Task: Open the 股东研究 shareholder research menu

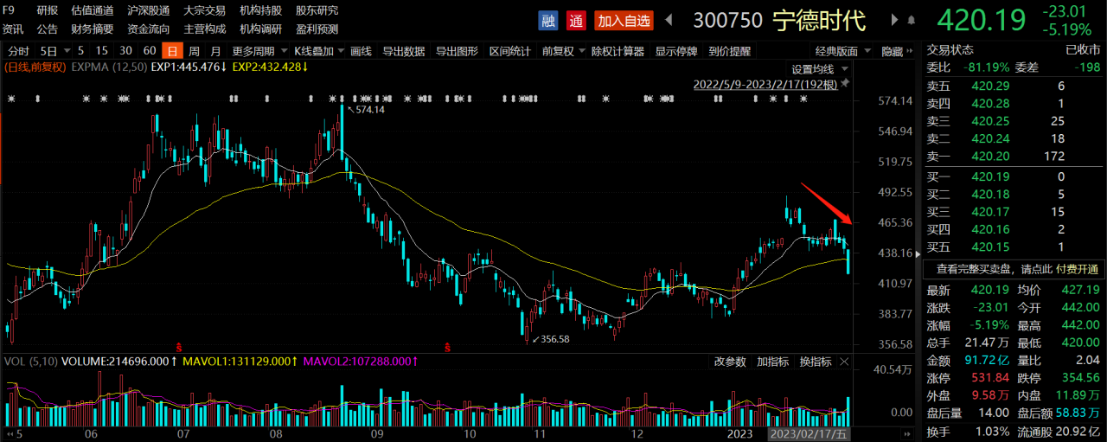Action: point(317,11)
